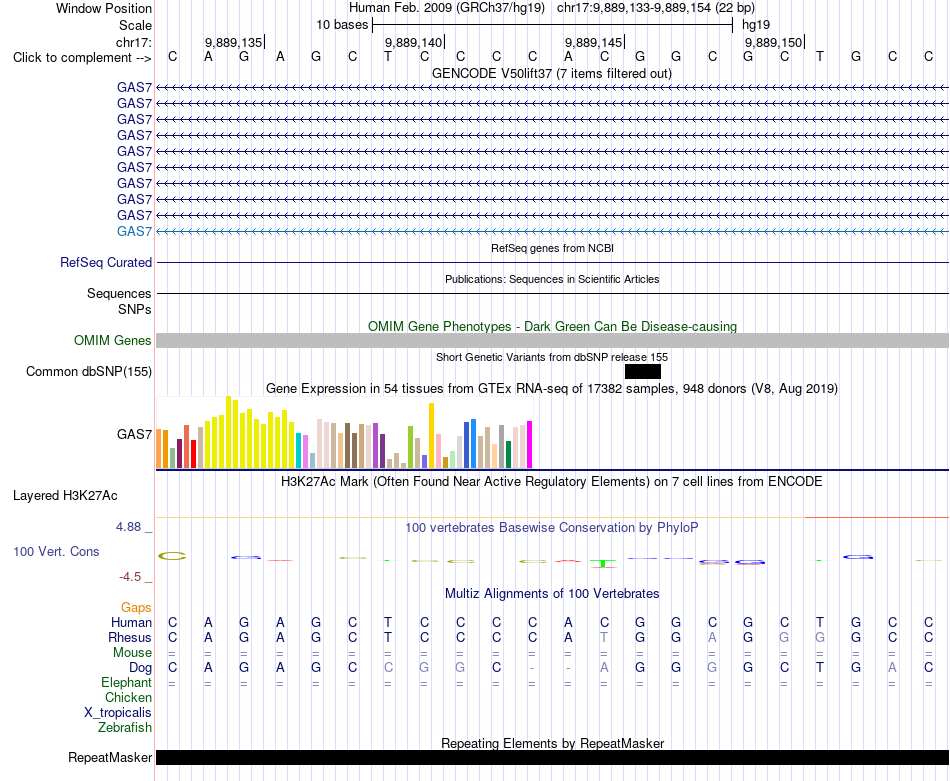950x781 pixels.
Task: Click the gray OMIM Genes bar
Action: coord(552,341)
